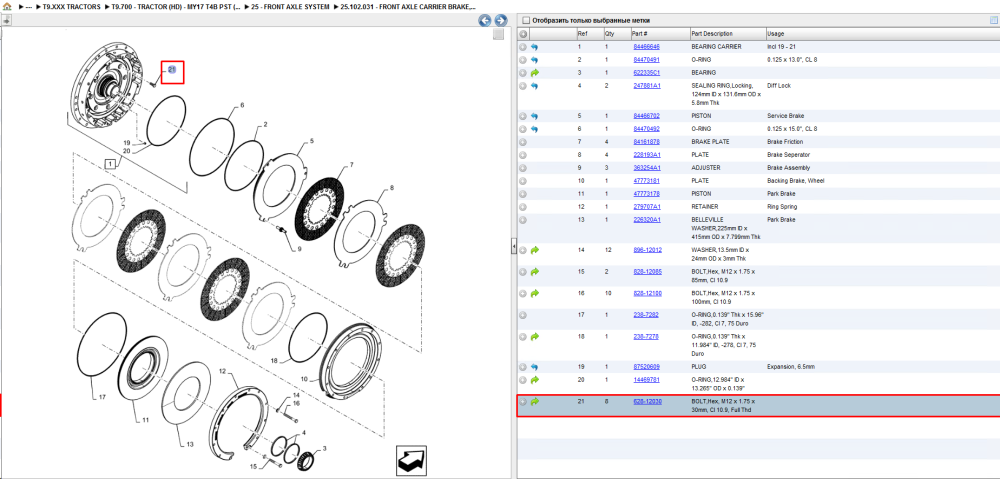Add RETAINER row using its plus icon
The image size is (1000, 479).
point(522,207)
